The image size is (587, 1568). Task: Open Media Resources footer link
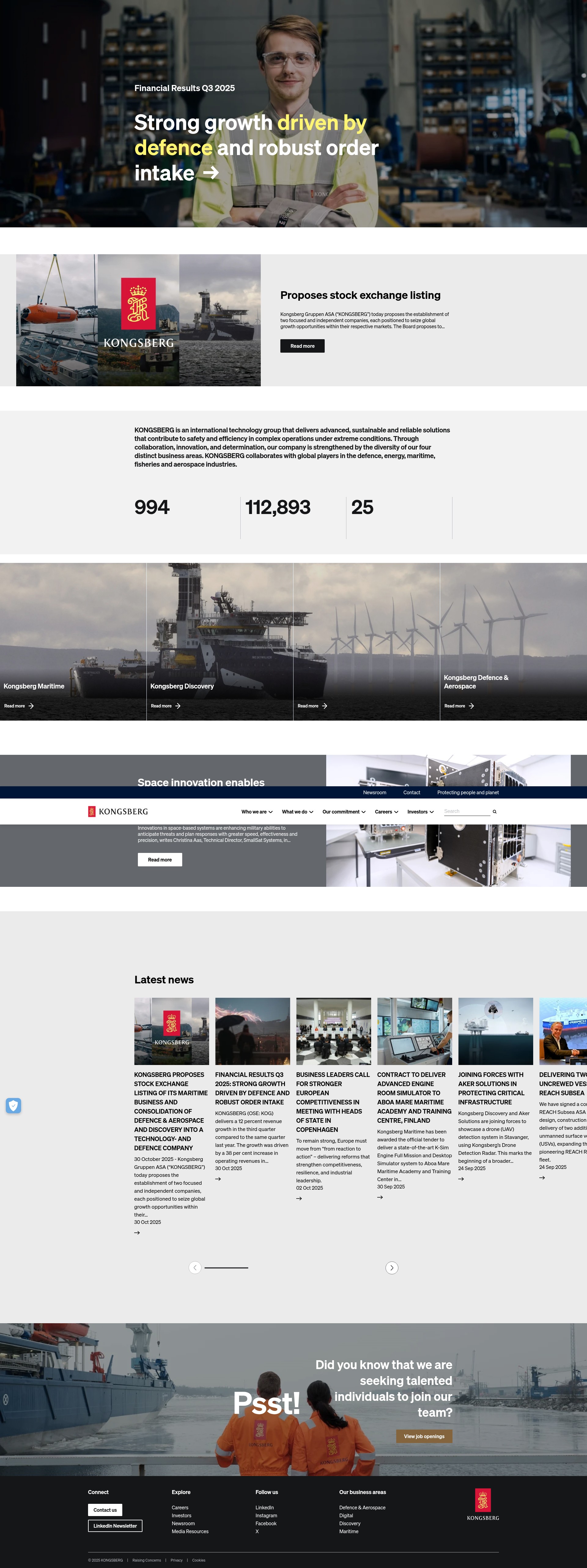[x=190, y=1531]
